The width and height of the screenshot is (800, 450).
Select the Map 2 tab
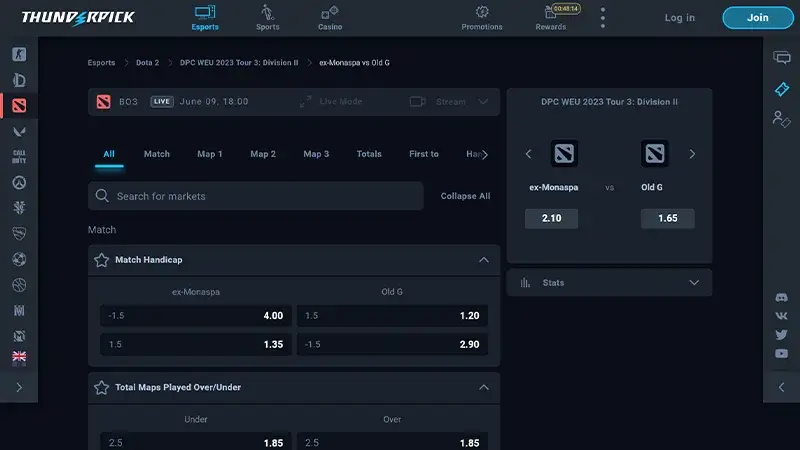(x=263, y=154)
